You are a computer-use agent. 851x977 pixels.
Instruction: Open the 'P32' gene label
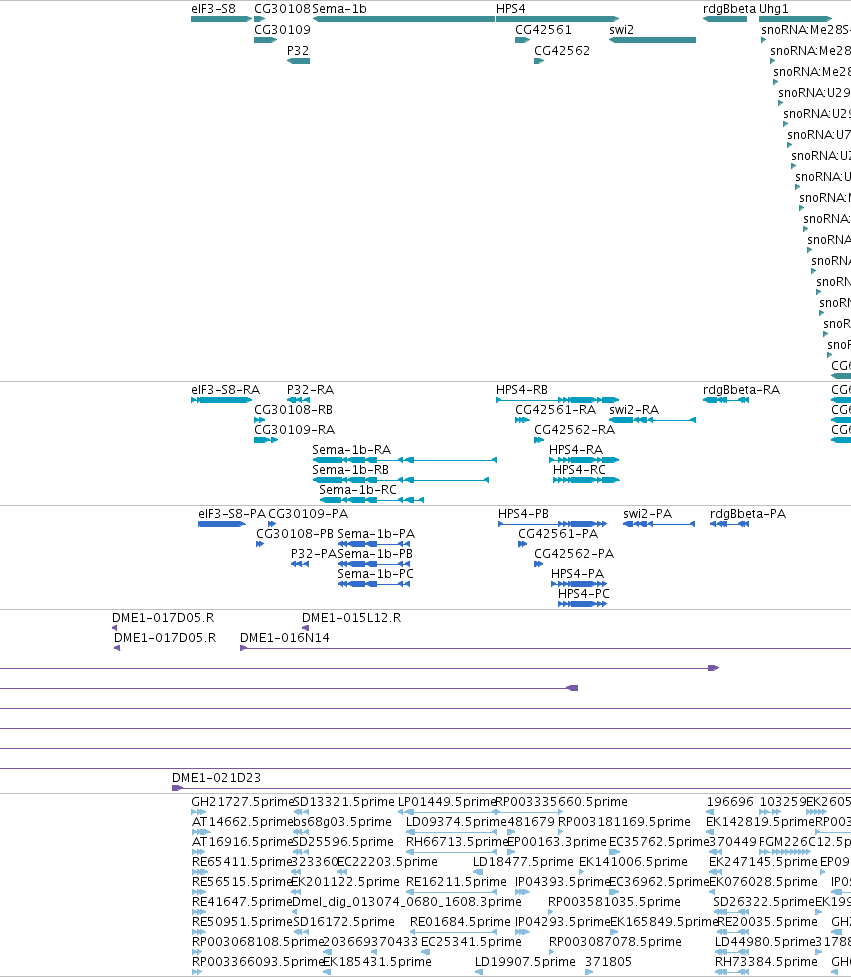tap(298, 50)
